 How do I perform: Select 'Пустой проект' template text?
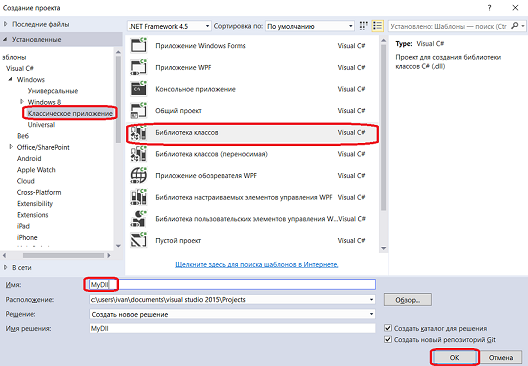click(178, 240)
